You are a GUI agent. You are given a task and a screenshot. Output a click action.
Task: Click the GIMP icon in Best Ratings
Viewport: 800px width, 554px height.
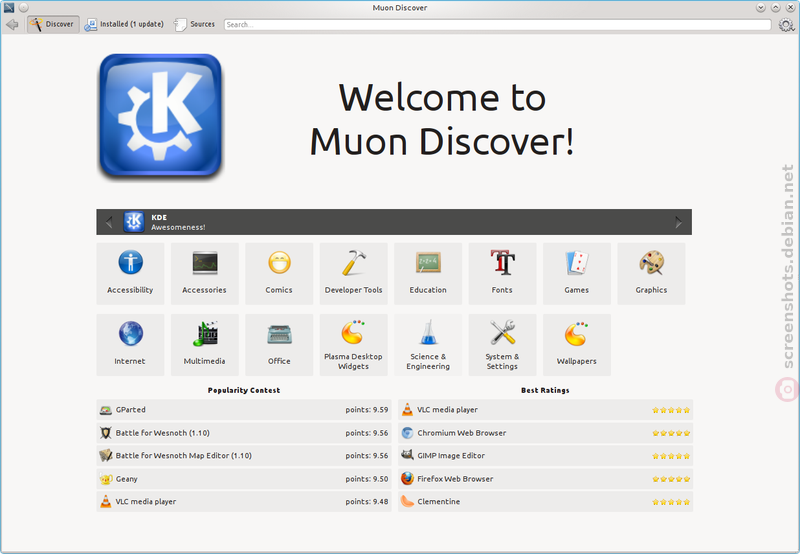pos(407,455)
